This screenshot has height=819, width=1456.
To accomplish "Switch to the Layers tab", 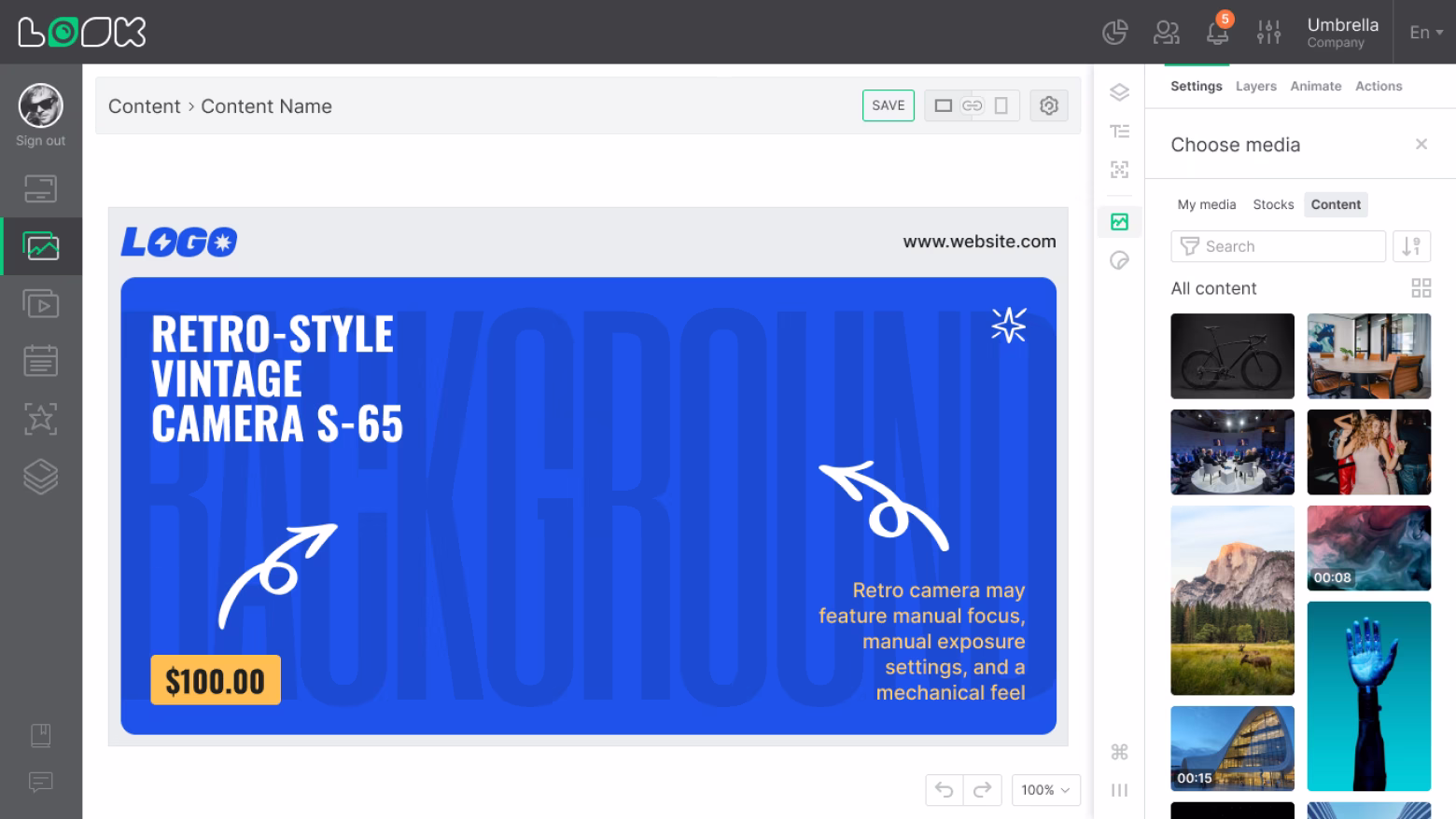I will [x=1255, y=86].
